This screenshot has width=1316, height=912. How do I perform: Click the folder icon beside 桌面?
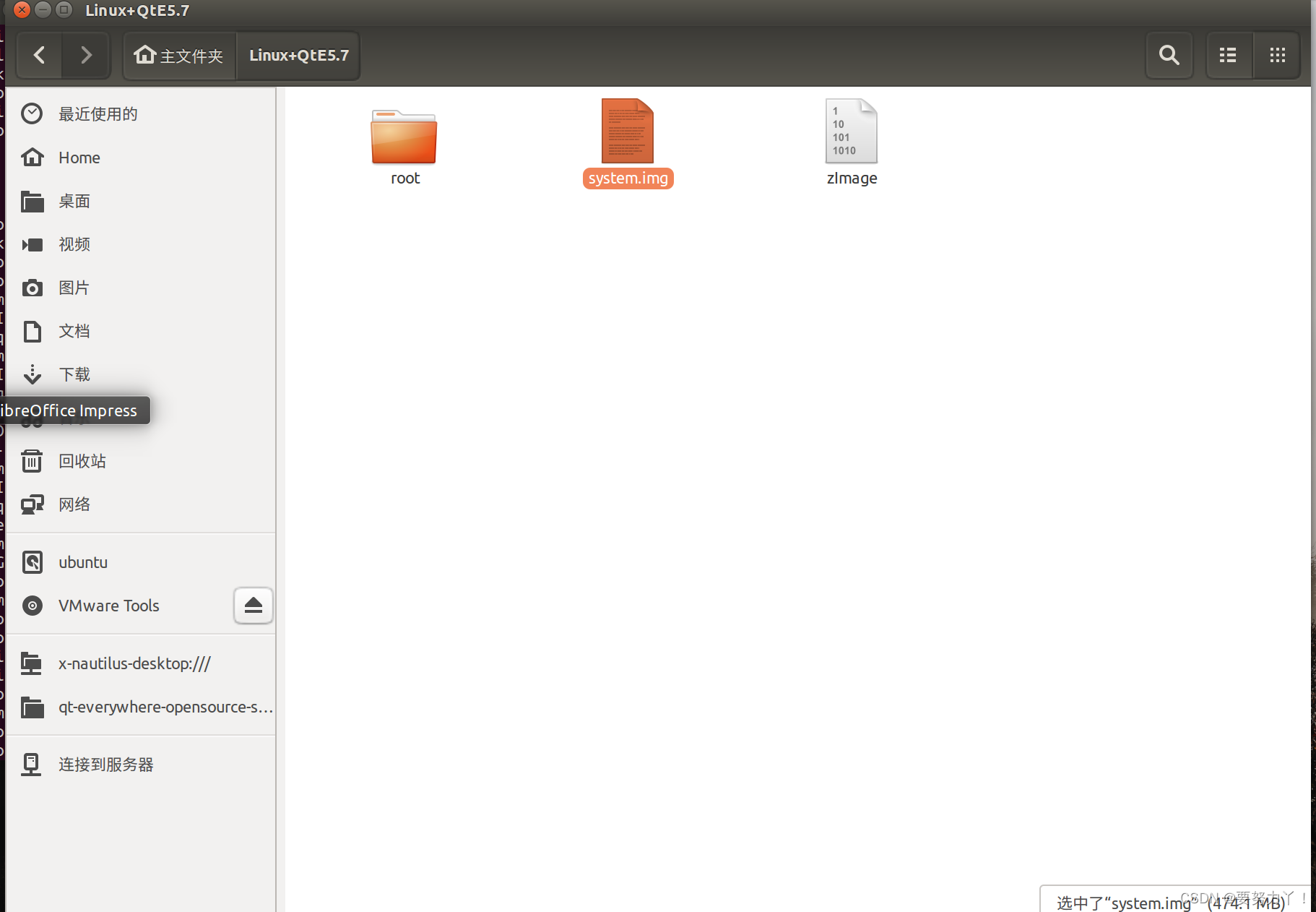click(32, 201)
